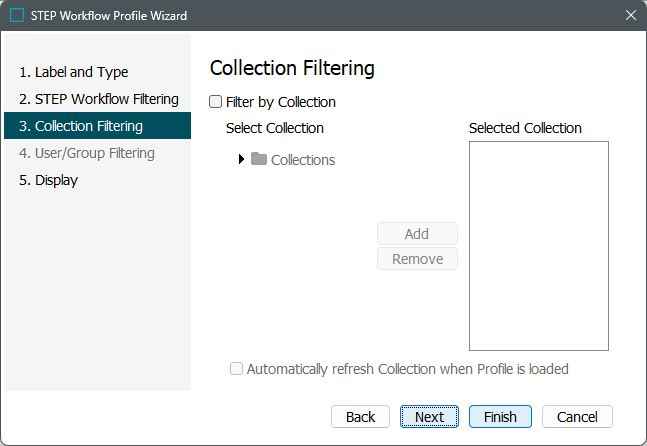Click Finish to complete the wizard
Screen dimensions: 647x446
point(500,417)
